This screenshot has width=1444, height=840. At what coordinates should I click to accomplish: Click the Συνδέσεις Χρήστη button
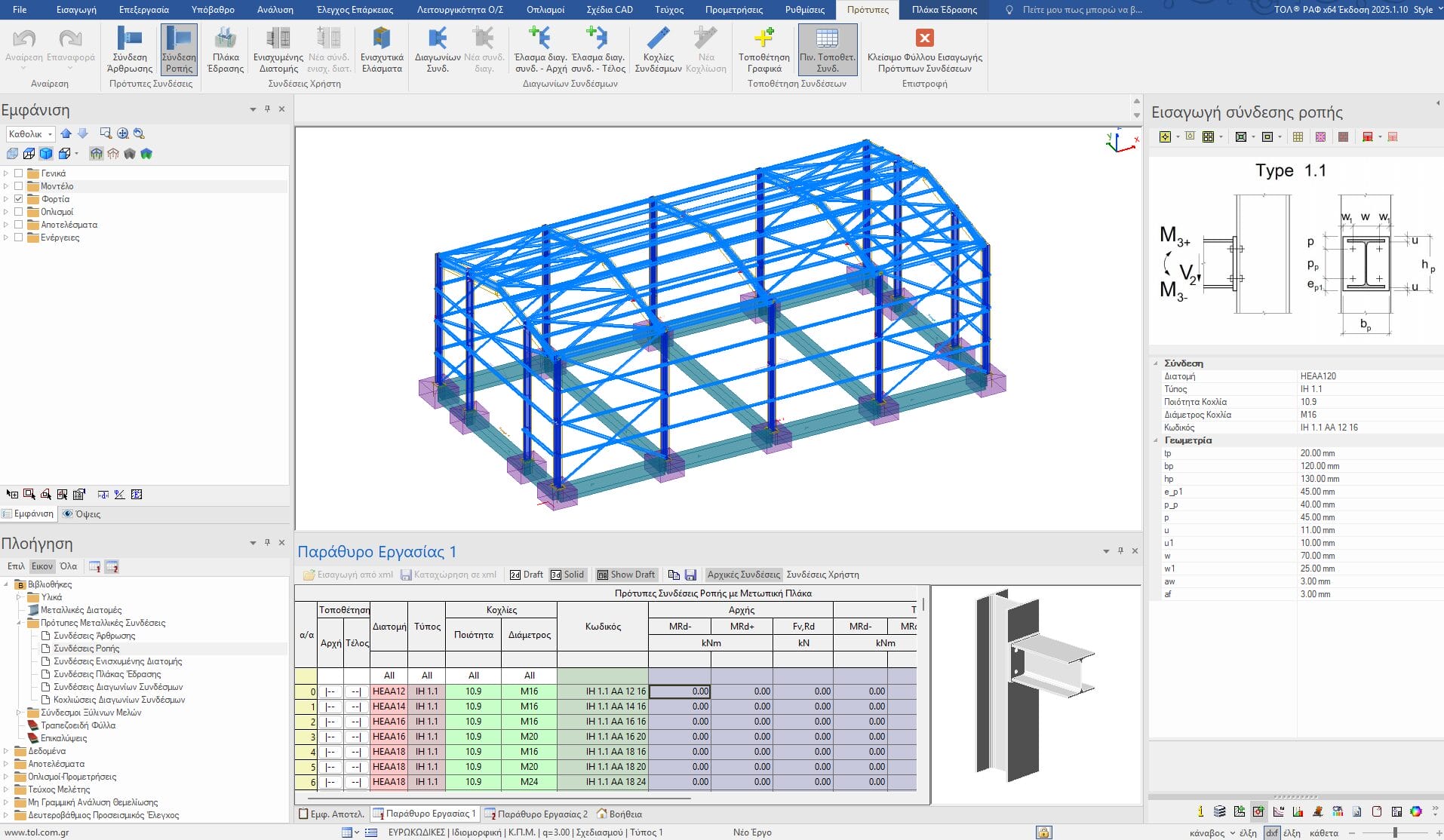click(822, 575)
